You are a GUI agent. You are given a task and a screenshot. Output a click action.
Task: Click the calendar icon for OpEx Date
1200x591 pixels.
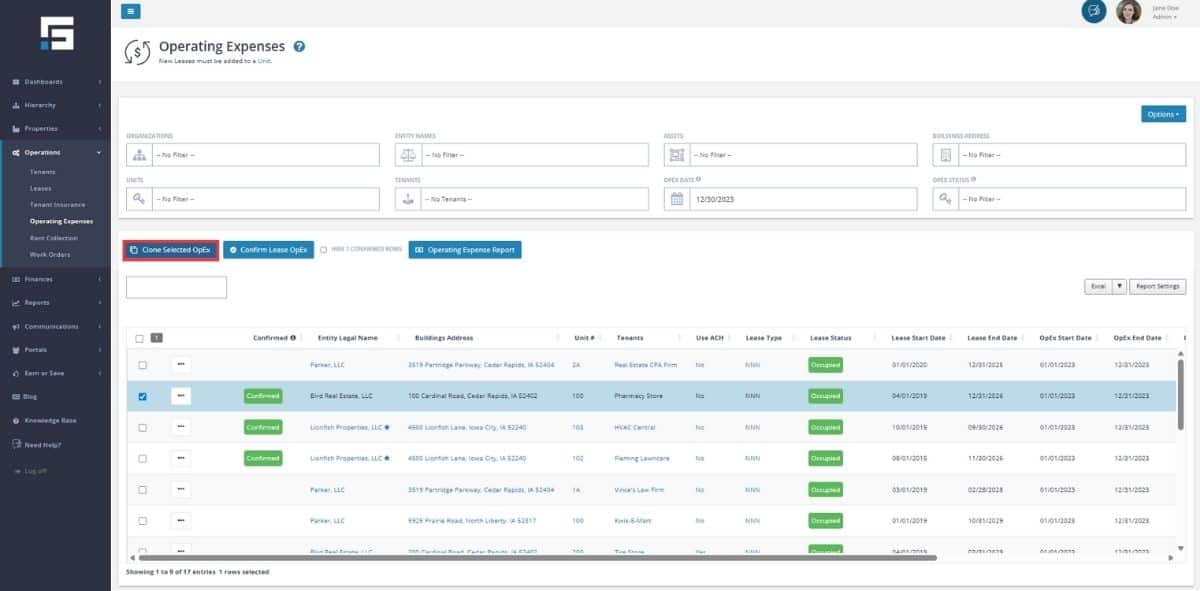pos(677,199)
